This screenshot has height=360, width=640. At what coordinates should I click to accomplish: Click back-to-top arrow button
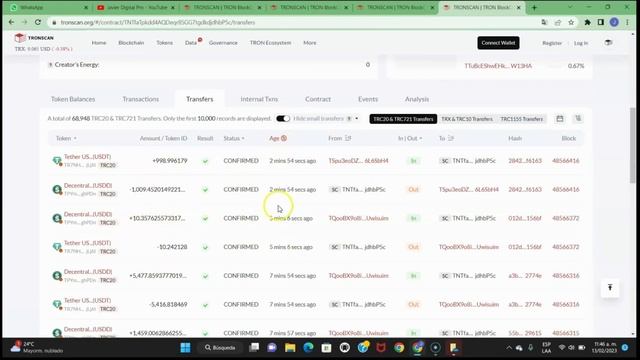pyautogui.click(x=610, y=287)
